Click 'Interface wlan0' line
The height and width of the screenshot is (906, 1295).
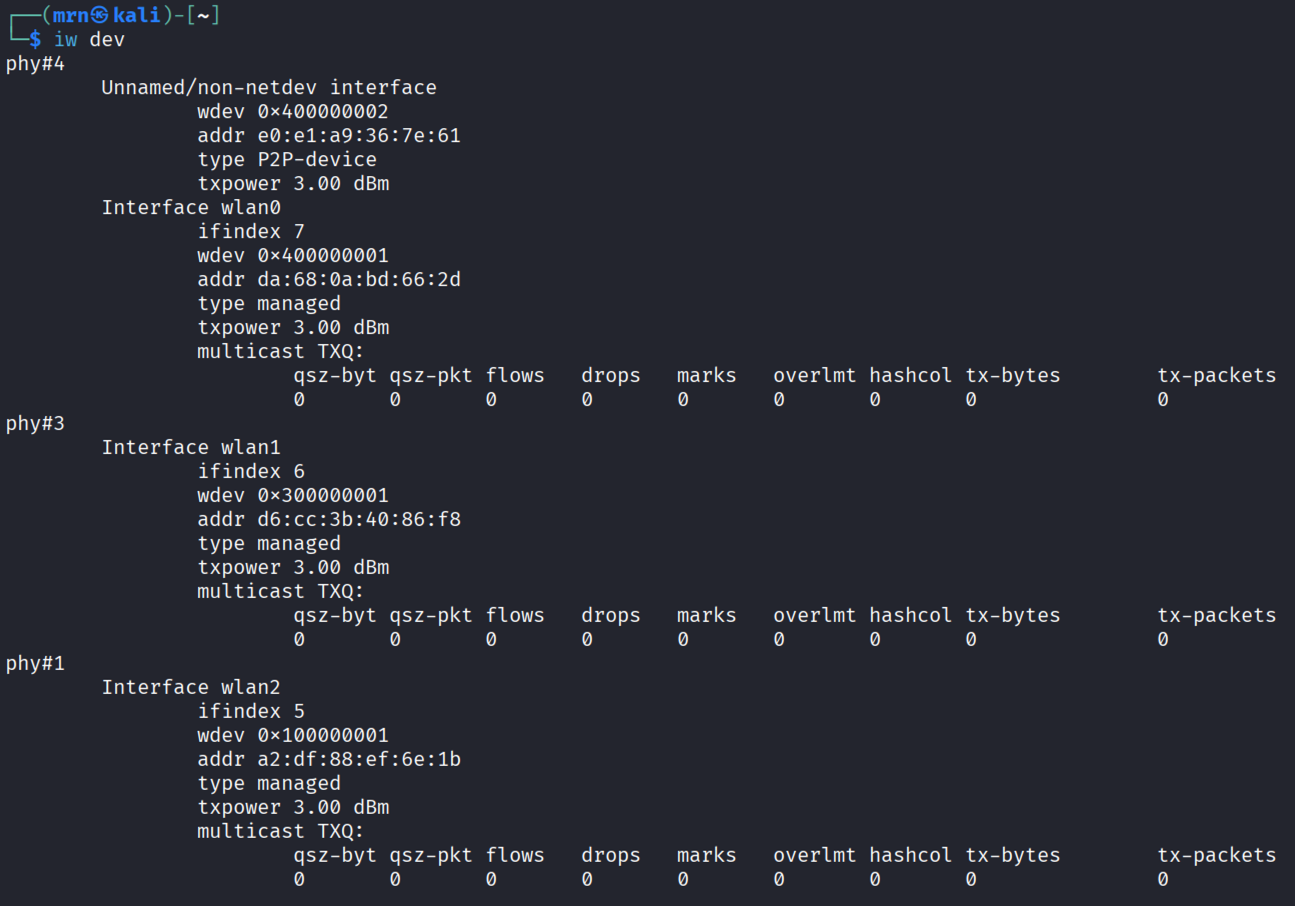(x=191, y=208)
